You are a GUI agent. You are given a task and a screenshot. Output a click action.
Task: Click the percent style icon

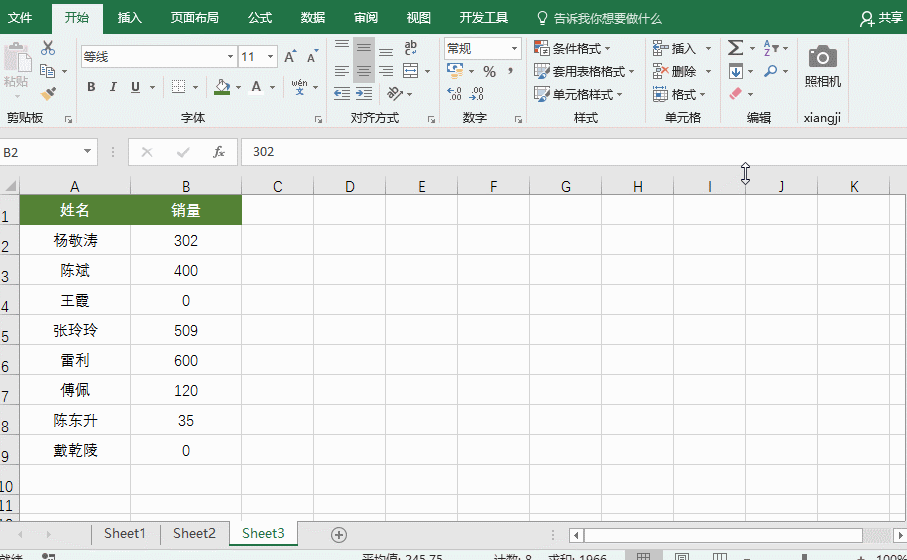pos(489,71)
